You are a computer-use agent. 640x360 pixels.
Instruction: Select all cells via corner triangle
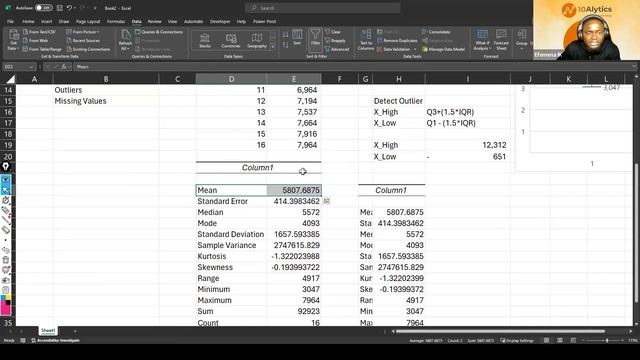[x=10, y=79]
